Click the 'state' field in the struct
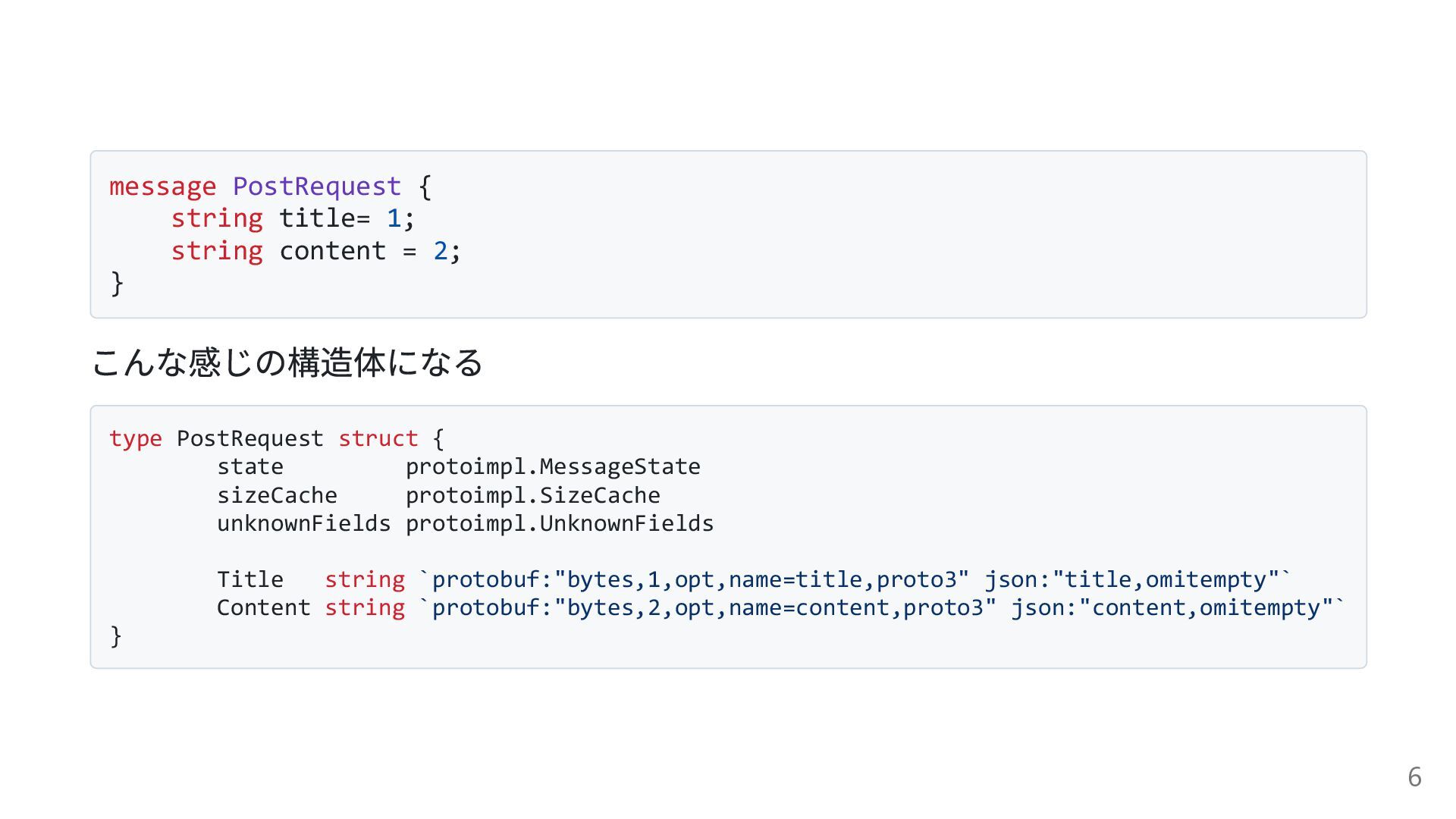Image resolution: width=1456 pixels, height=819 pixels. 250,467
